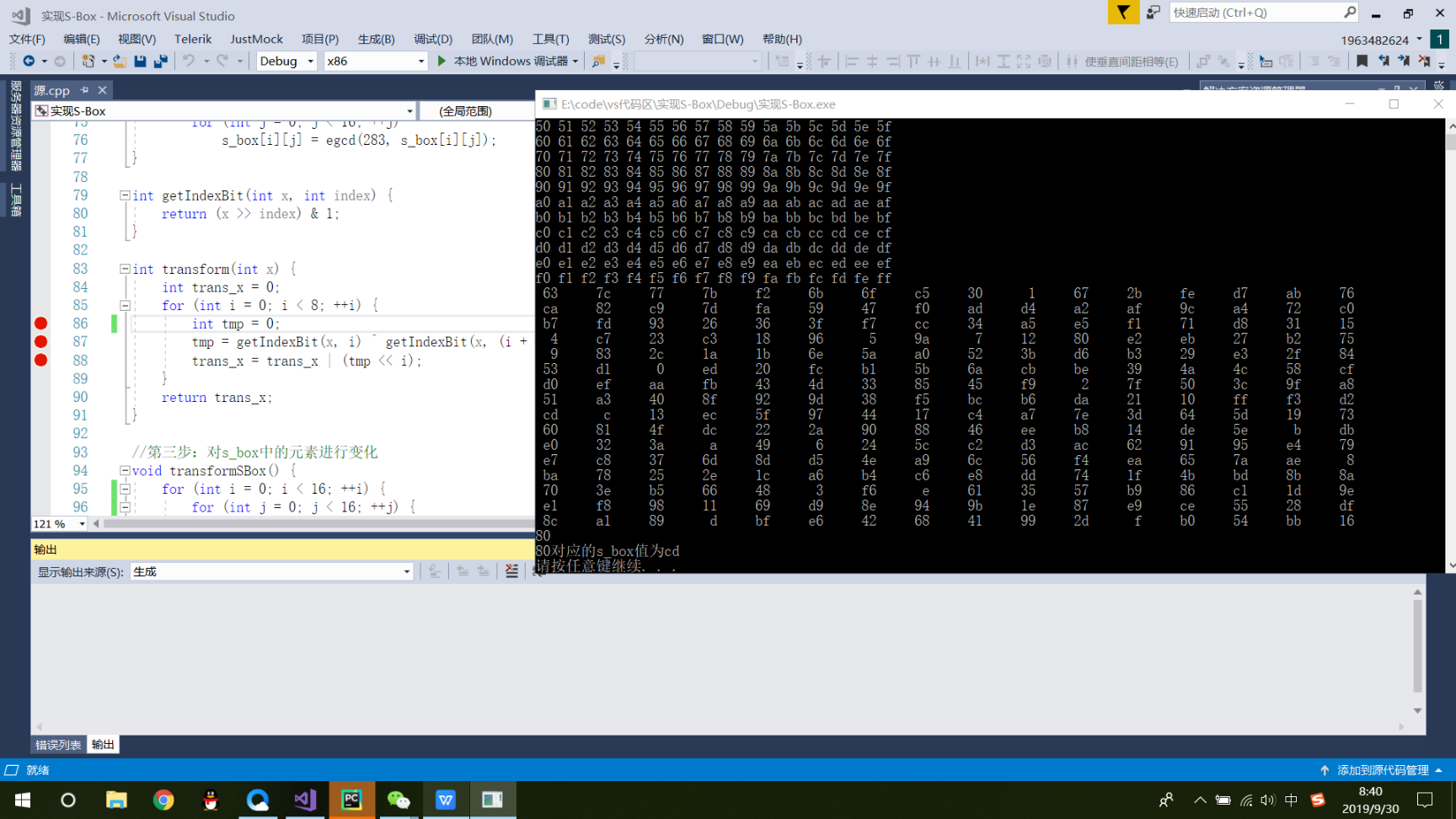Start 本地 Windows 调试器

point(502,61)
